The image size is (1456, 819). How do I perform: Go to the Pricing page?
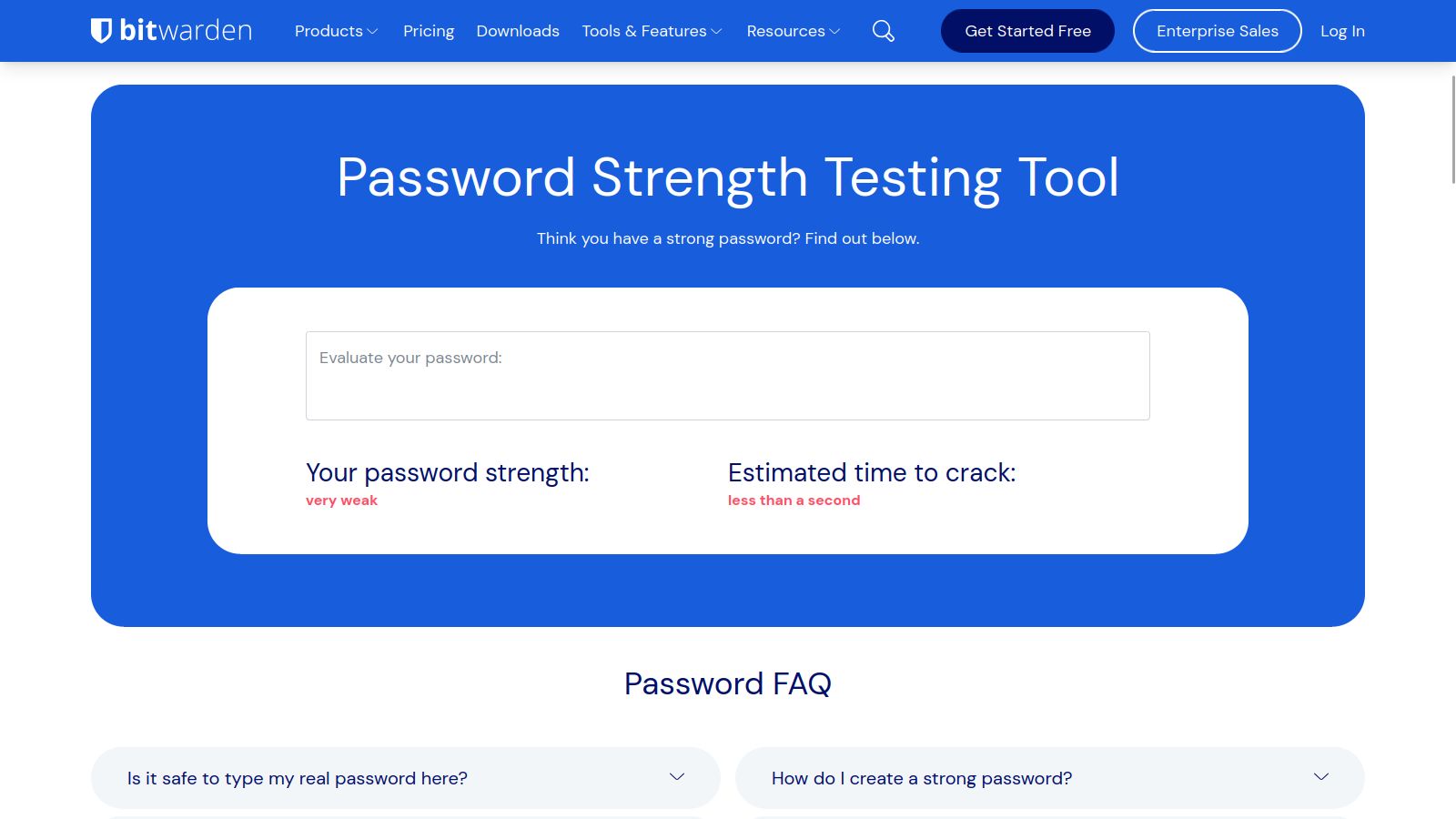(x=429, y=30)
